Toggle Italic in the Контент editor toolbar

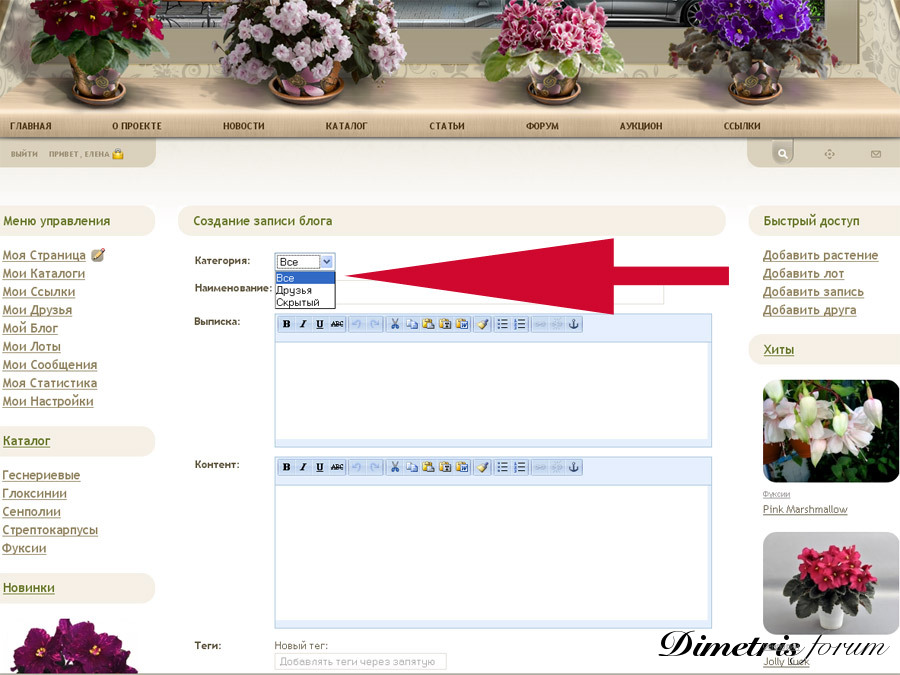303,467
